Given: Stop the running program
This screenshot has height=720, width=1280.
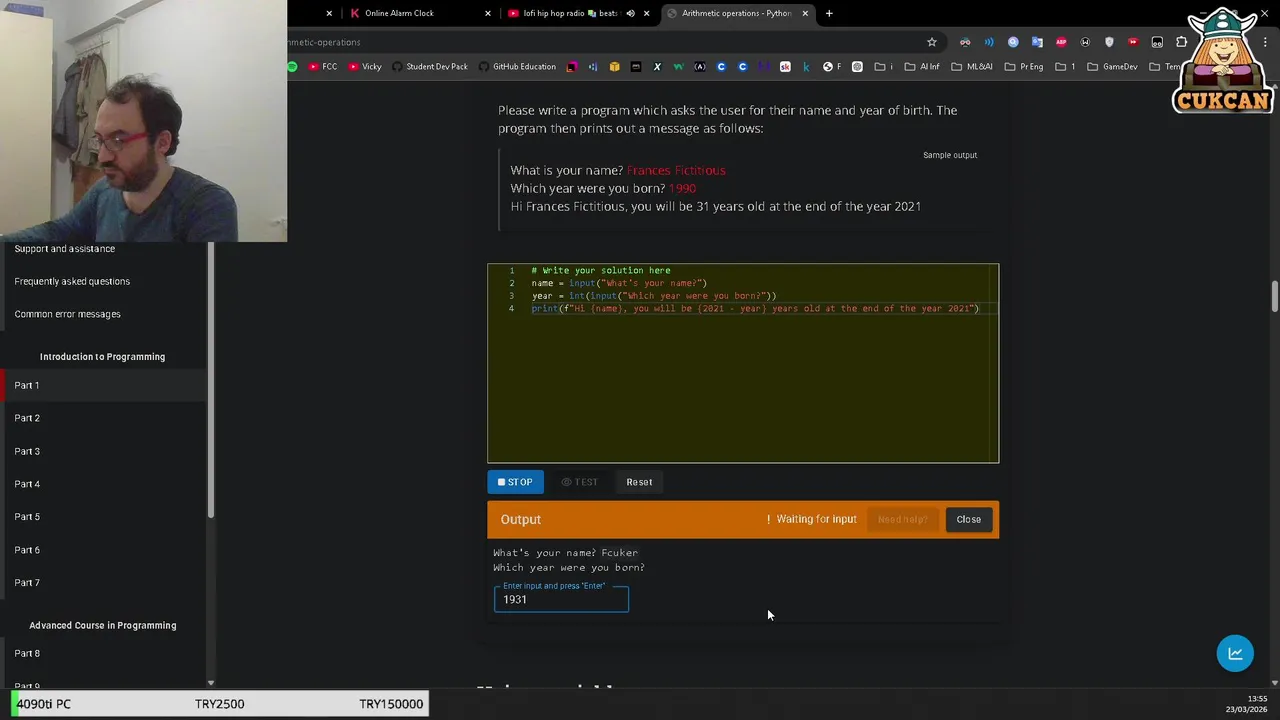Looking at the screenshot, I should [515, 482].
